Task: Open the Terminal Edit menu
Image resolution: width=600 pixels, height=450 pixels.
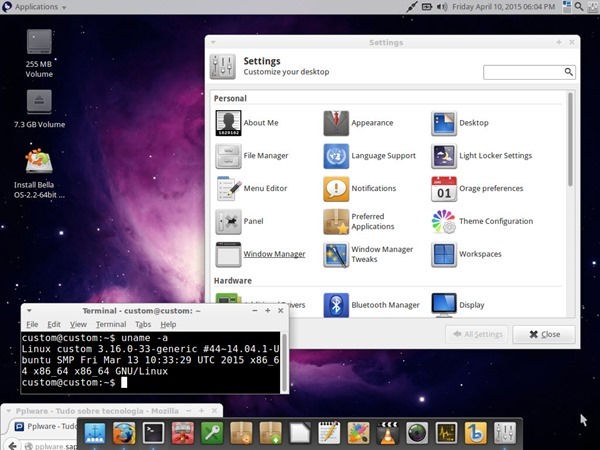Action: click(54, 324)
